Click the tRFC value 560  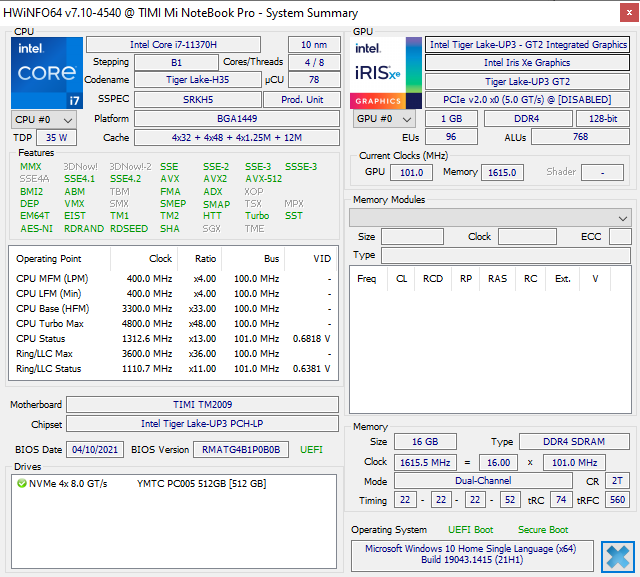click(x=618, y=499)
